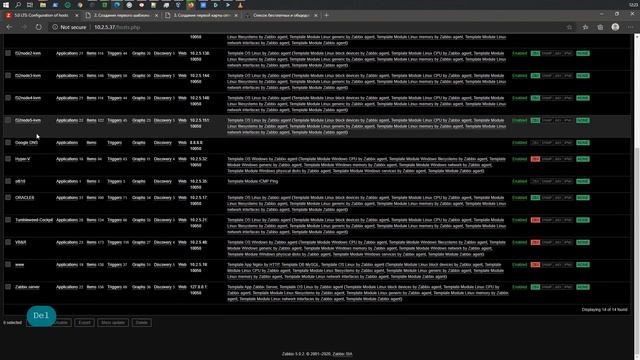Open Web scenarios for the Google DNS host
Screen dimensions: 640x360
tap(182, 143)
